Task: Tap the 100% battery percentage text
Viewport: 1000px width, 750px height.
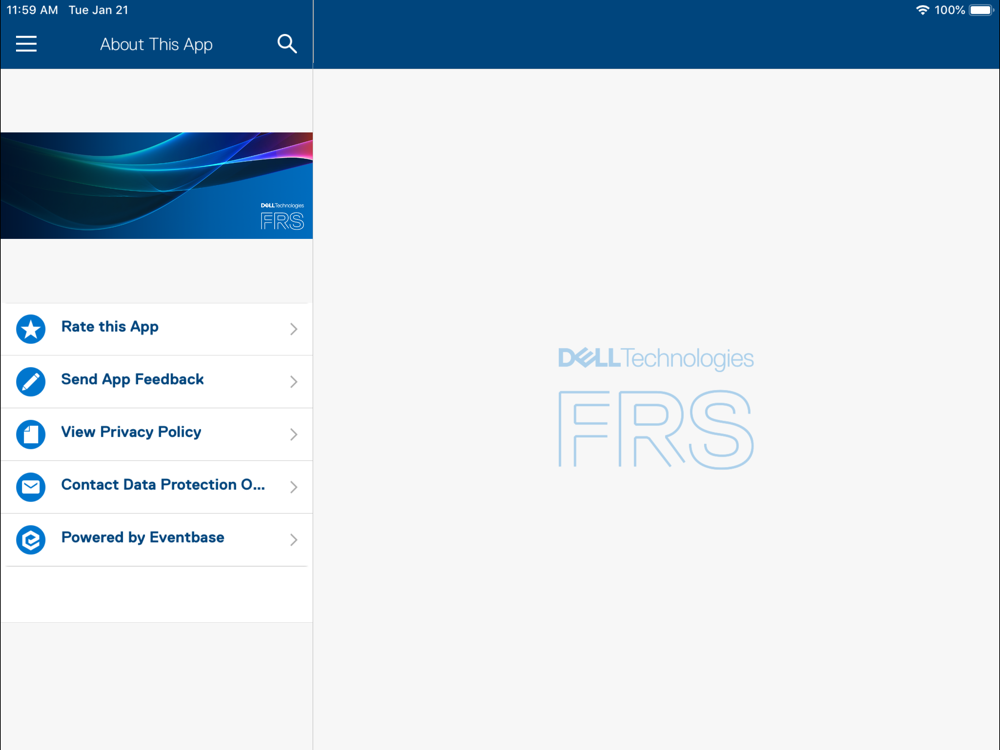Action: [950, 10]
